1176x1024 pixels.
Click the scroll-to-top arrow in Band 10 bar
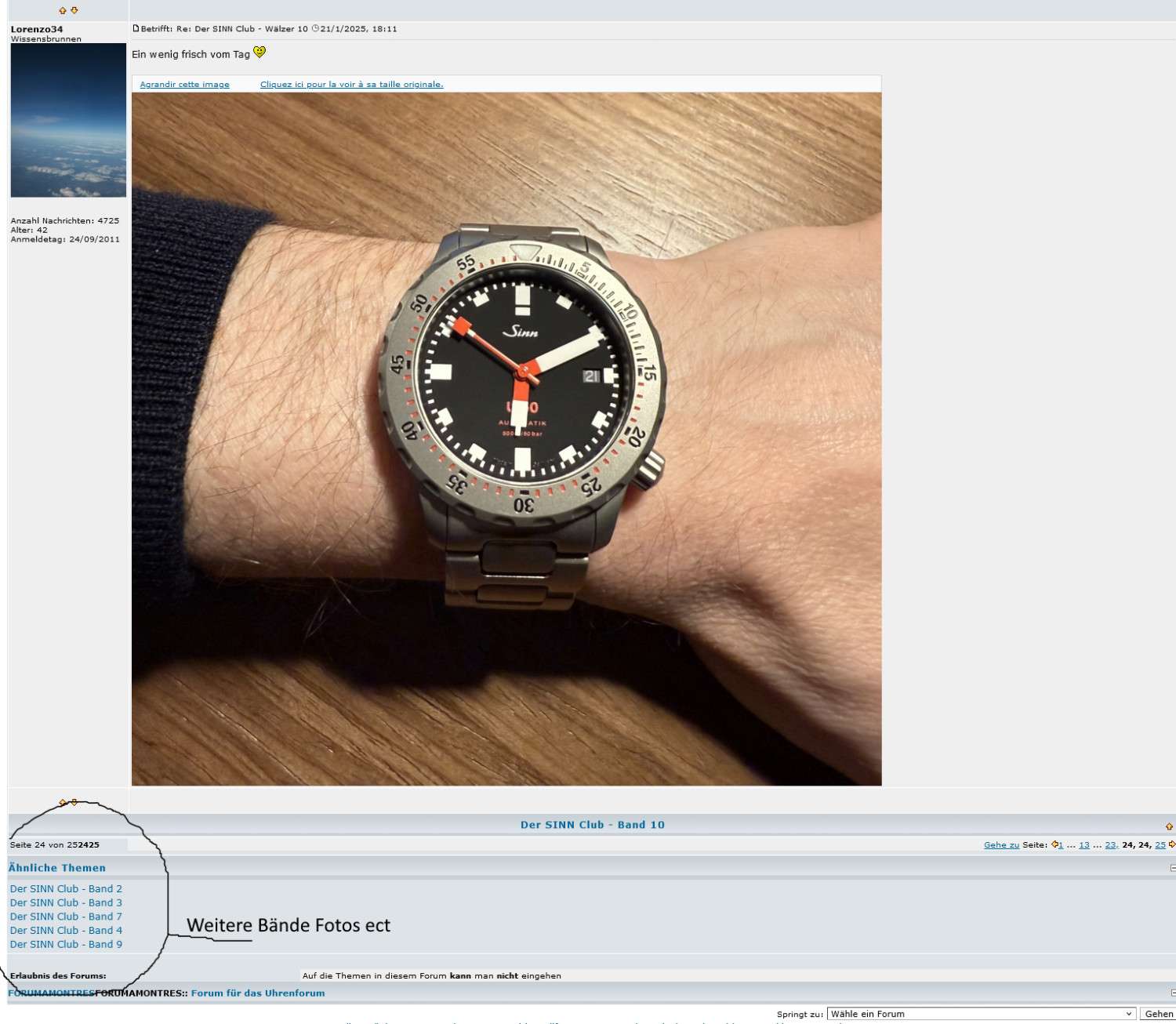[x=1169, y=826]
